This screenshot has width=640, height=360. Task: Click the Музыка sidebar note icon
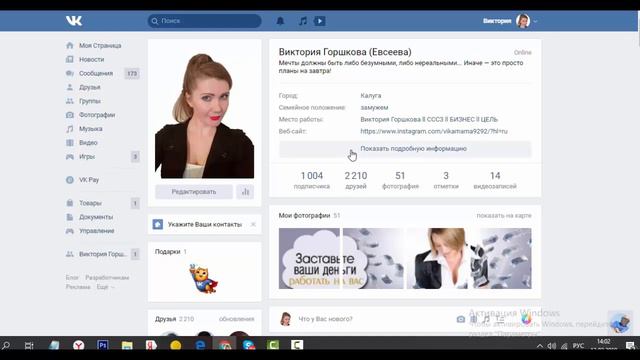(x=70, y=129)
